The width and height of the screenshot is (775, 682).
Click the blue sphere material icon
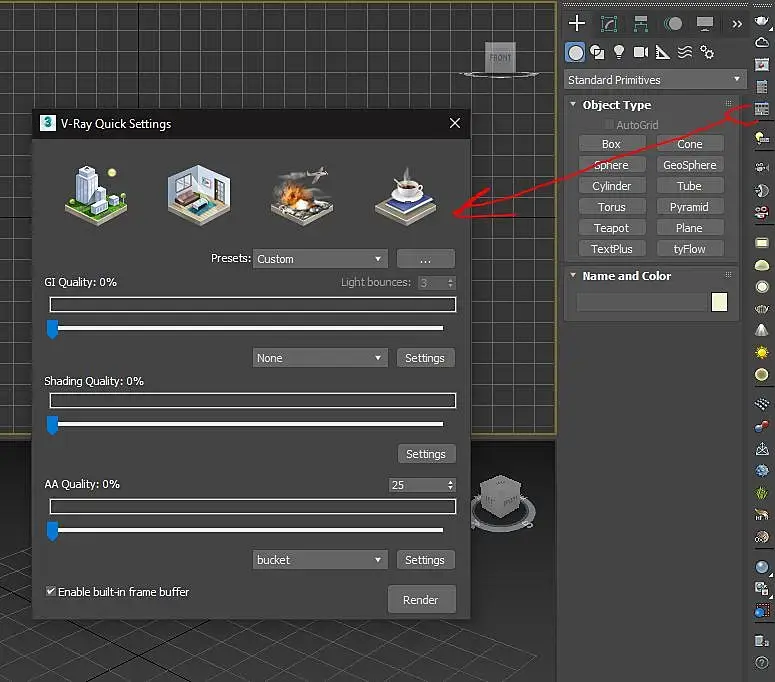tap(762, 567)
